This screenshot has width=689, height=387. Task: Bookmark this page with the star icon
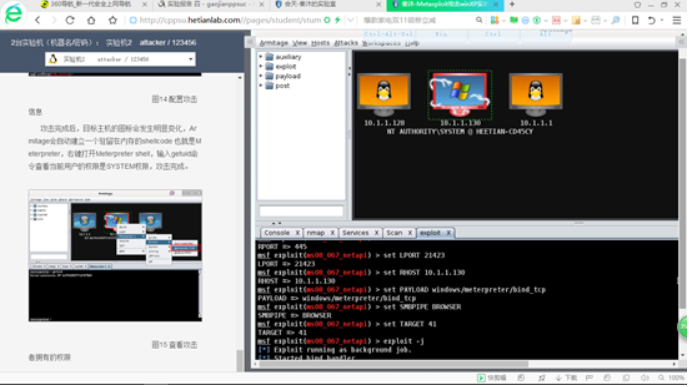(113, 20)
